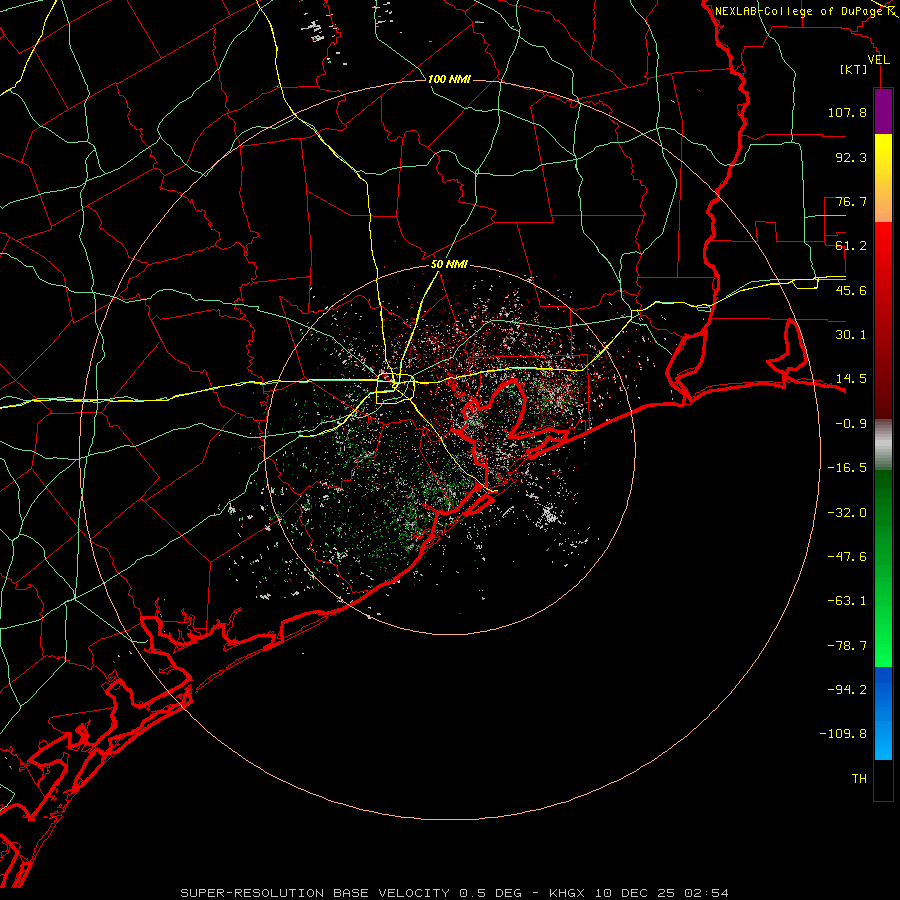
Task: Select the -109.8 legend value
Action: 843,734
